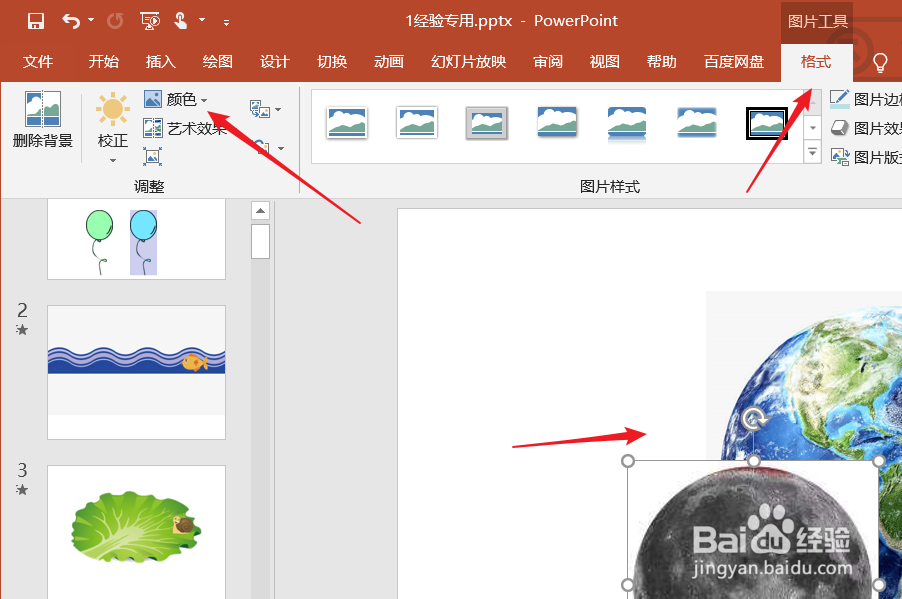Go to the 设计 tab
The image size is (902, 599).
click(x=274, y=62)
